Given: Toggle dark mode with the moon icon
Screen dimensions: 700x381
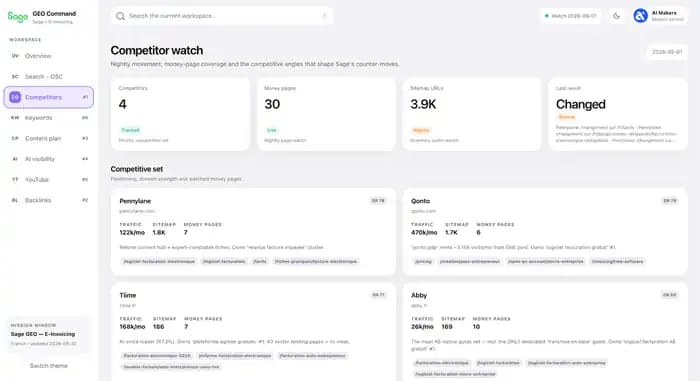Looking at the screenshot, I should pyautogui.click(x=617, y=16).
